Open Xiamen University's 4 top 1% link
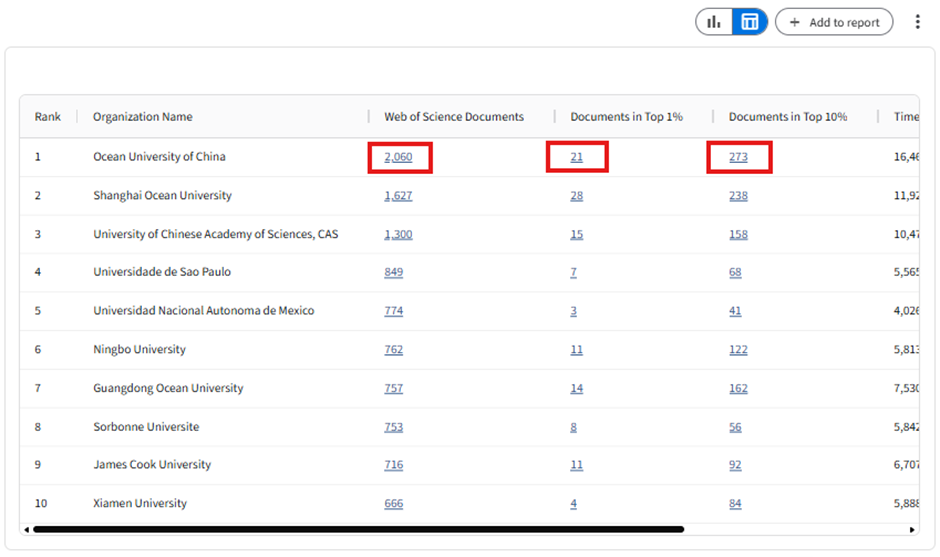Viewport: 940px width, 557px height. pos(573,504)
